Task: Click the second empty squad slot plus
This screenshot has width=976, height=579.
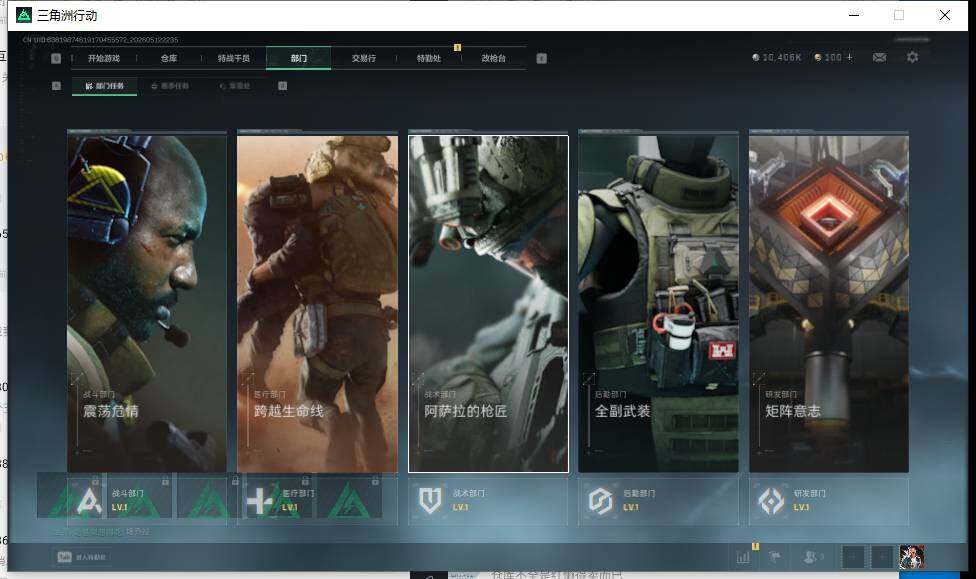Action: [882, 557]
